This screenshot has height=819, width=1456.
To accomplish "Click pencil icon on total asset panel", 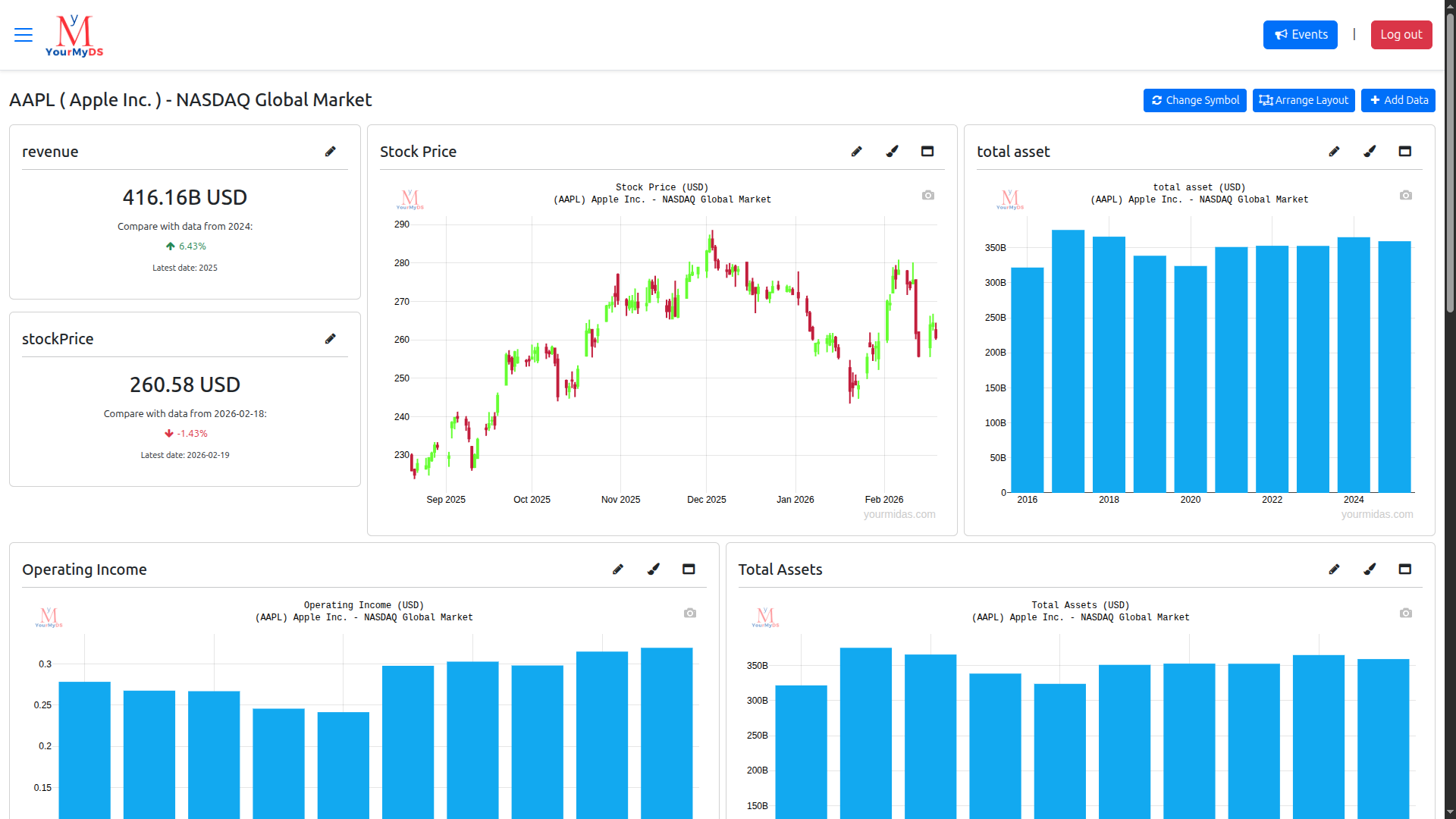I will tap(1334, 152).
